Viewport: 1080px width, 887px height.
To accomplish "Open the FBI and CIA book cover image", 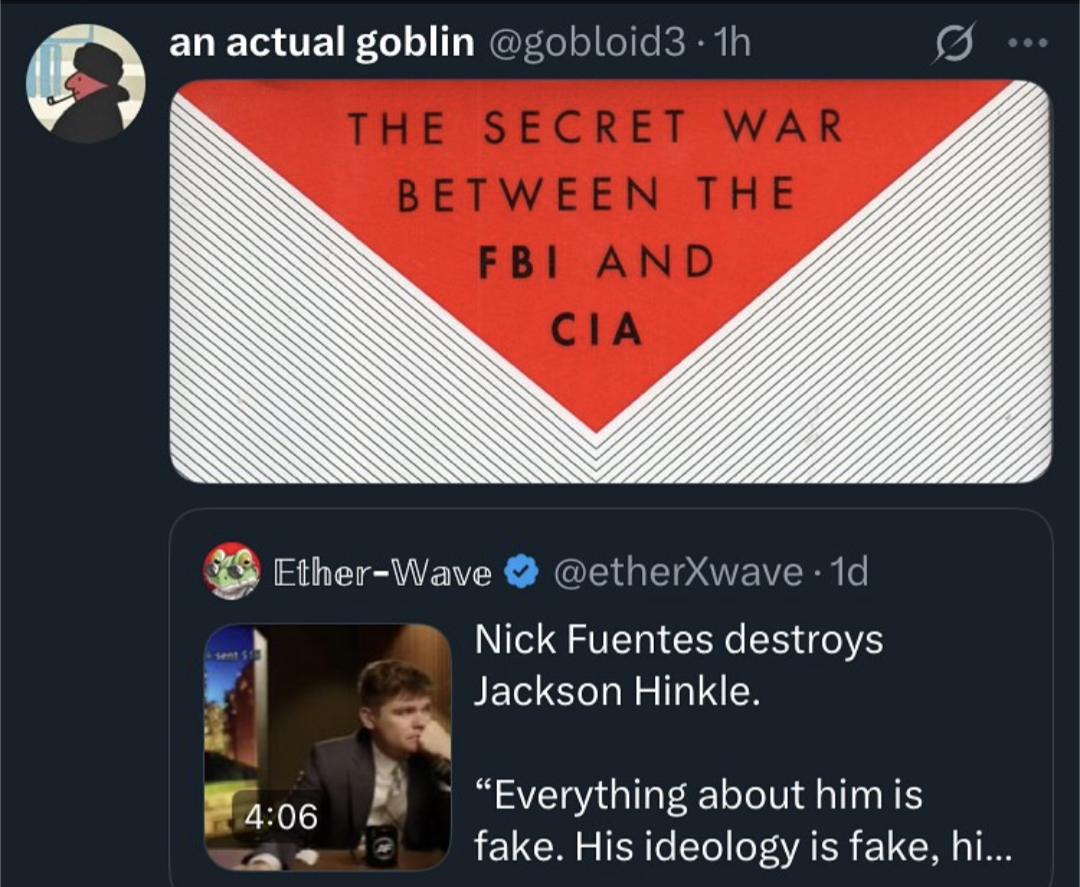I will tap(610, 281).
